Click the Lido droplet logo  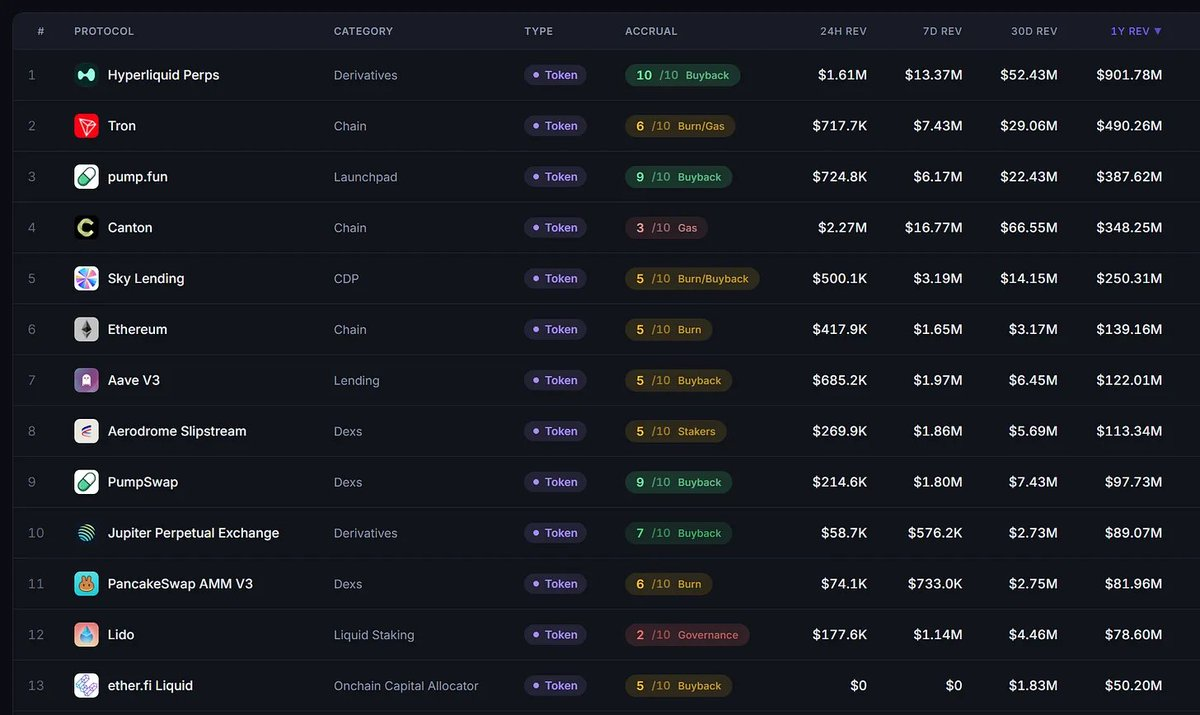click(86, 635)
